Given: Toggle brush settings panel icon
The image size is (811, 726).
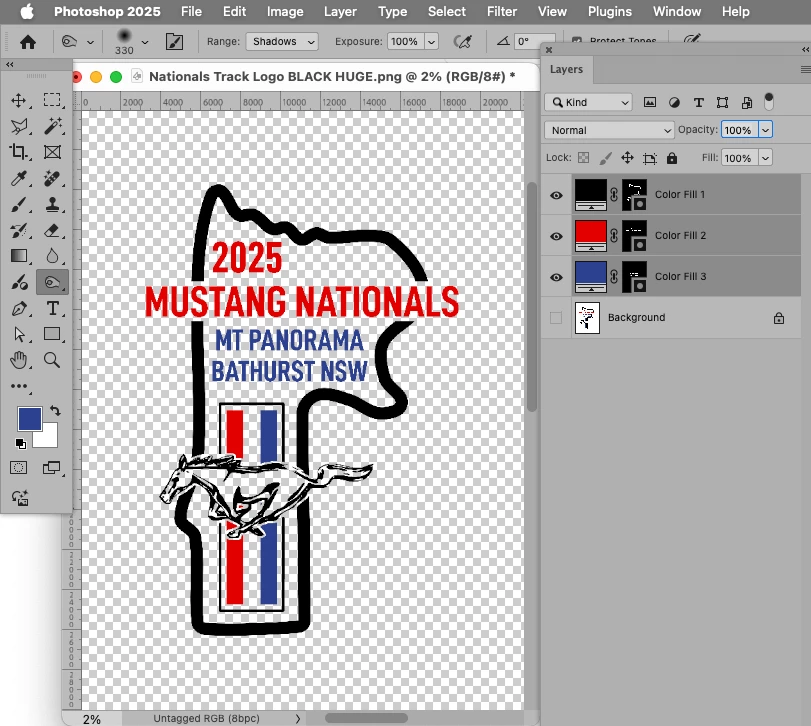Looking at the screenshot, I should pyautogui.click(x=174, y=42).
